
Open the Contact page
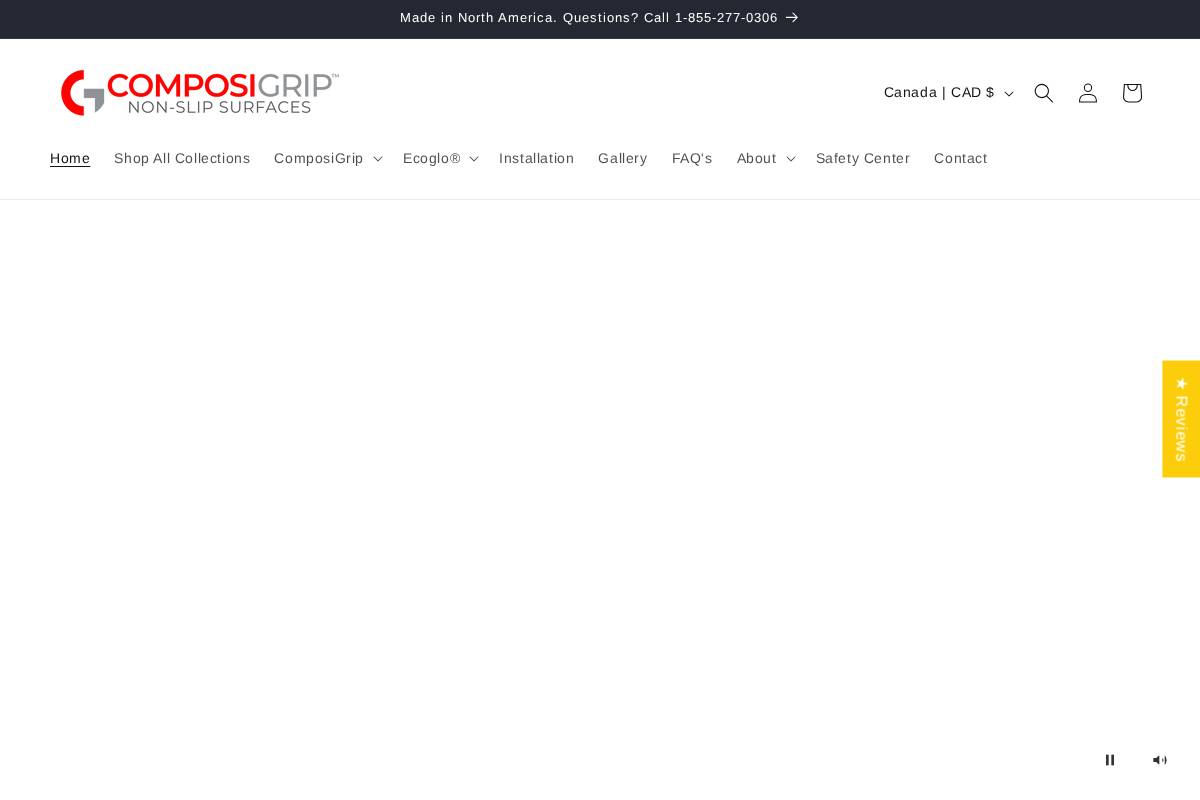(960, 158)
